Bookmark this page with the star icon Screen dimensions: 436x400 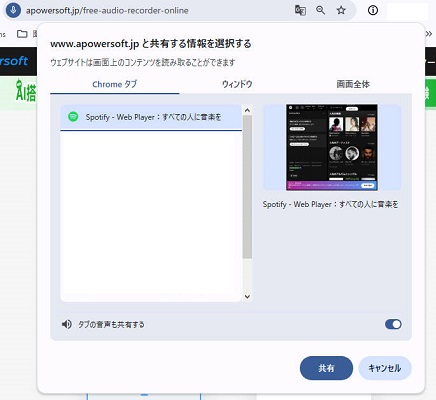[x=341, y=10]
